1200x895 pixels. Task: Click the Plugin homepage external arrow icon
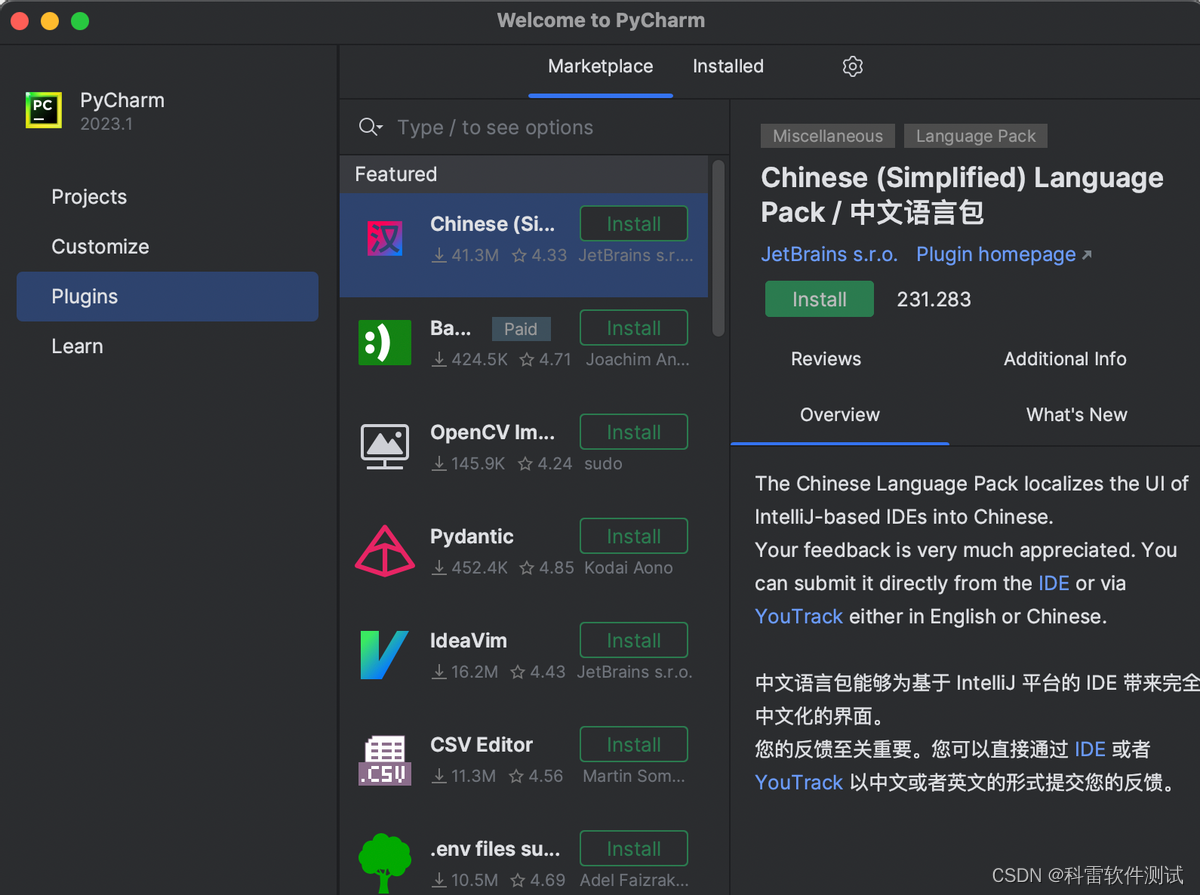1087,255
